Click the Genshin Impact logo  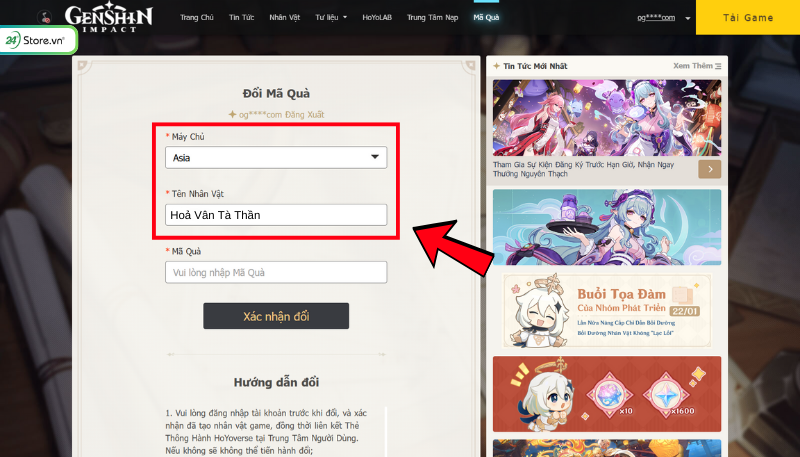[109, 17]
